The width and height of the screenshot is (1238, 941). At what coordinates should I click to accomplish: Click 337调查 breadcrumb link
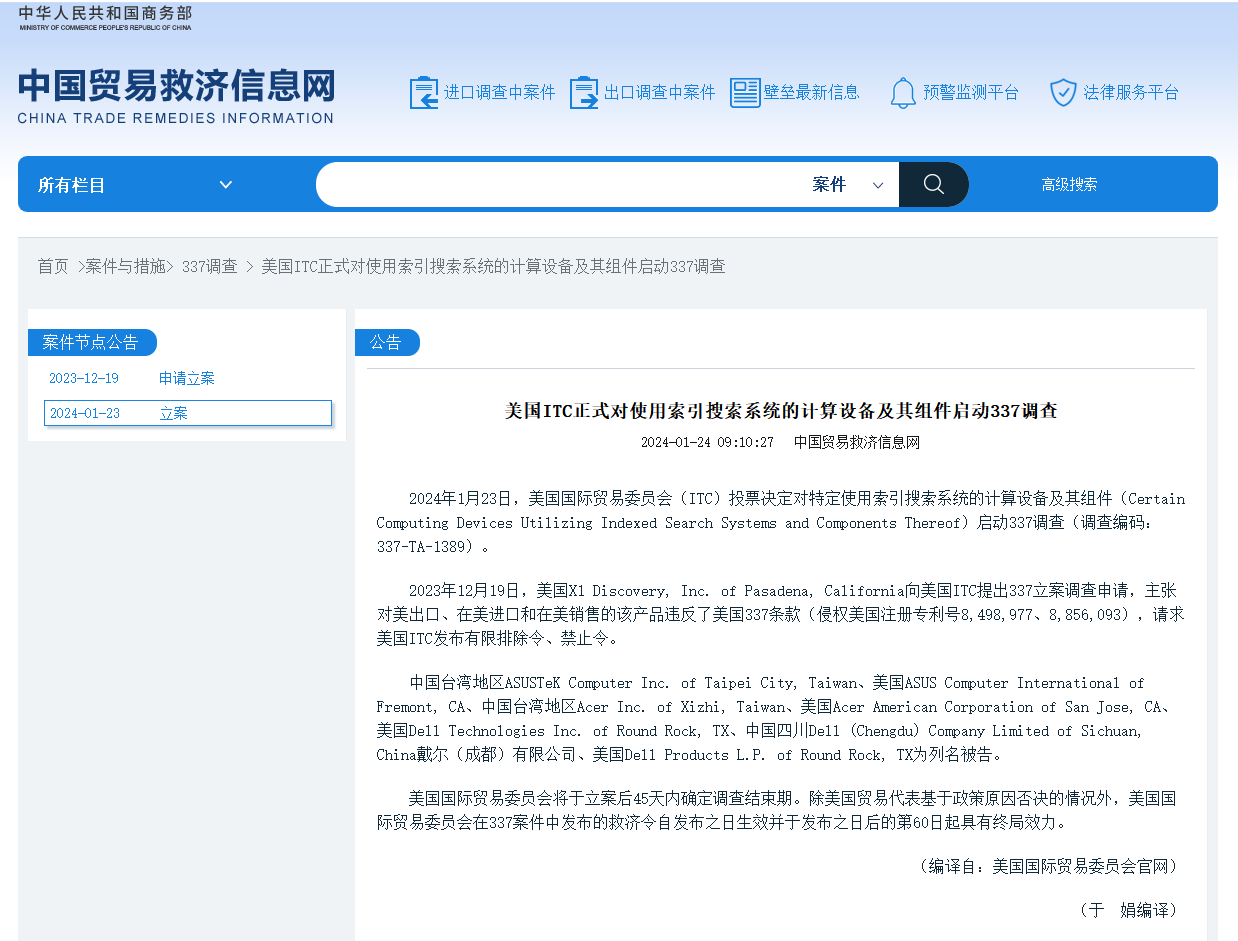(x=210, y=267)
